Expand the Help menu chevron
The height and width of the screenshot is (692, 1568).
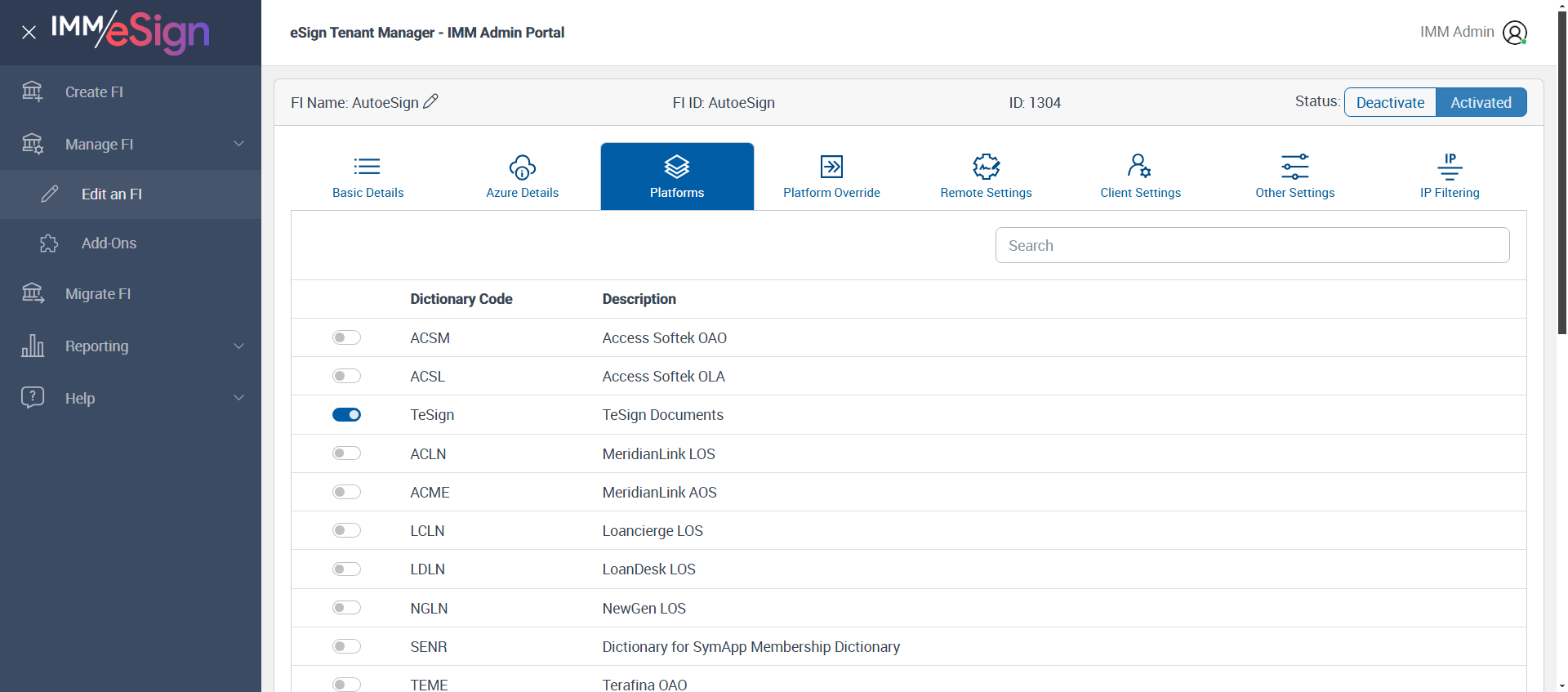pyautogui.click(x=238, y=398)
